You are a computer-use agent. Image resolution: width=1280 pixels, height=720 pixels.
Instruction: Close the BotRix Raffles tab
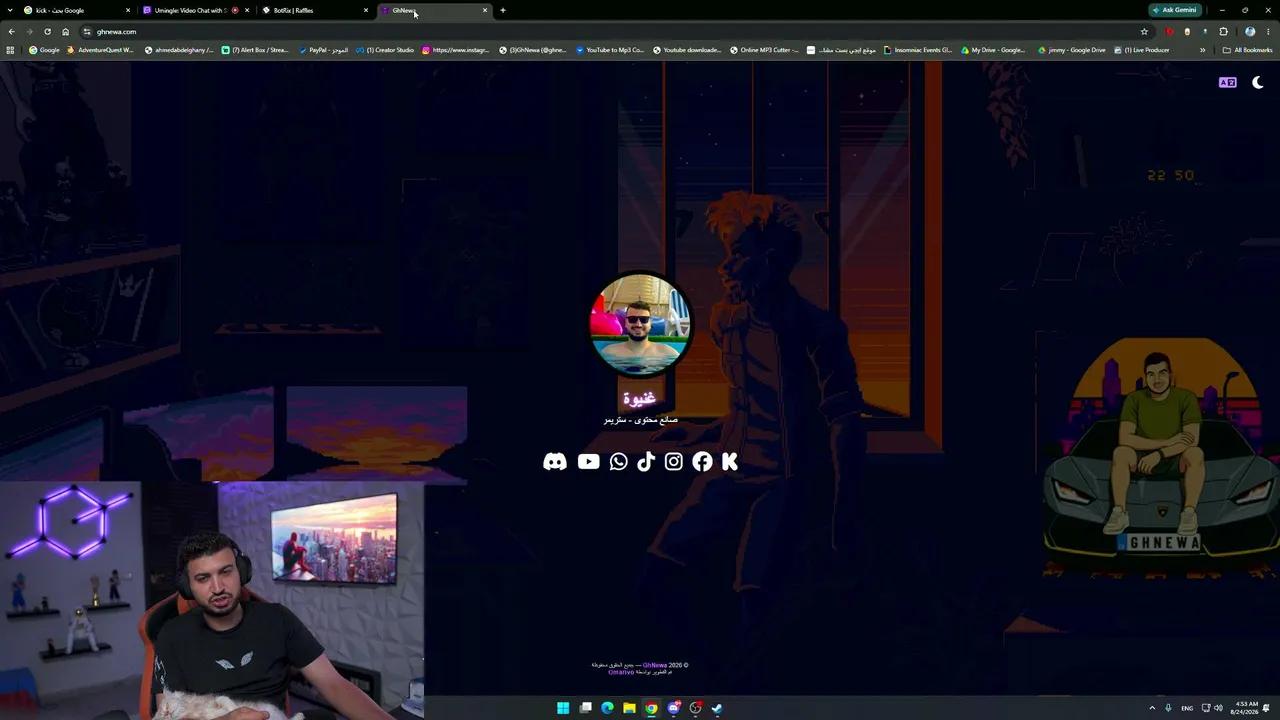click(366, 10)
